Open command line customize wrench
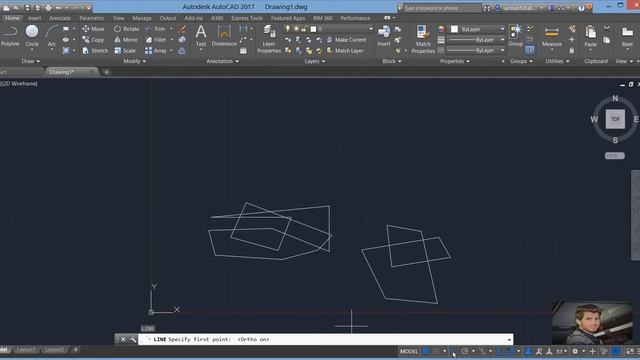The width and height of the screenshot is (640, 360). (133, 339)
